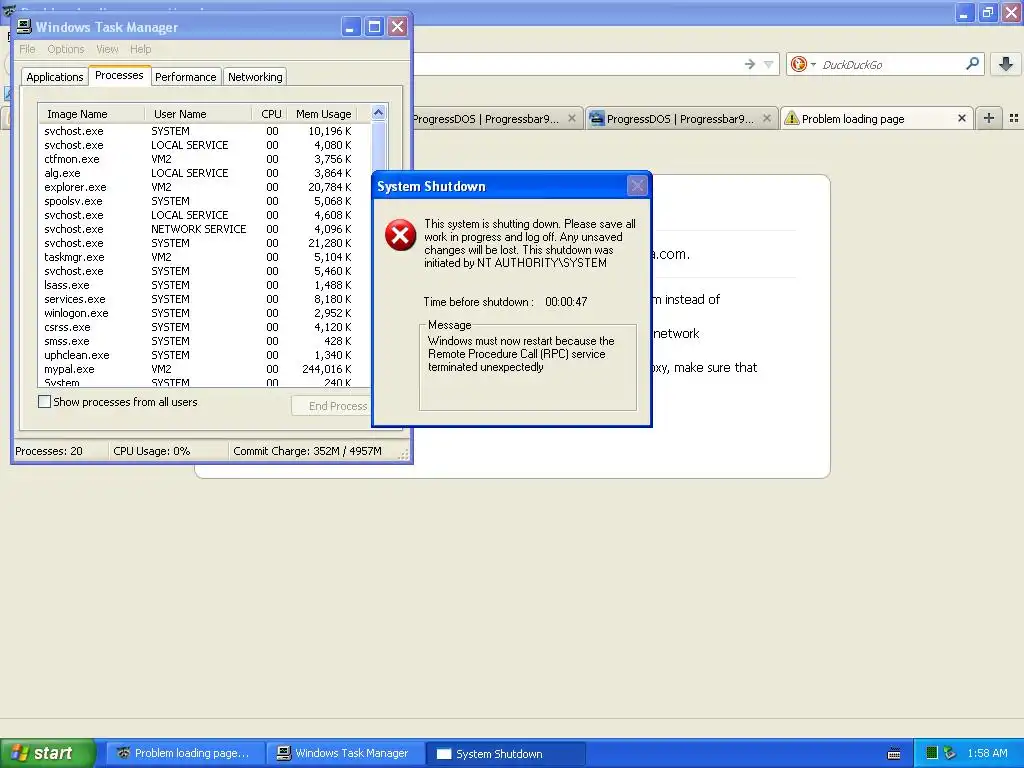The image size is (1024, 768).
Task: Open the Networking tab
Action: pyautogui.click(x=255, y=77)
